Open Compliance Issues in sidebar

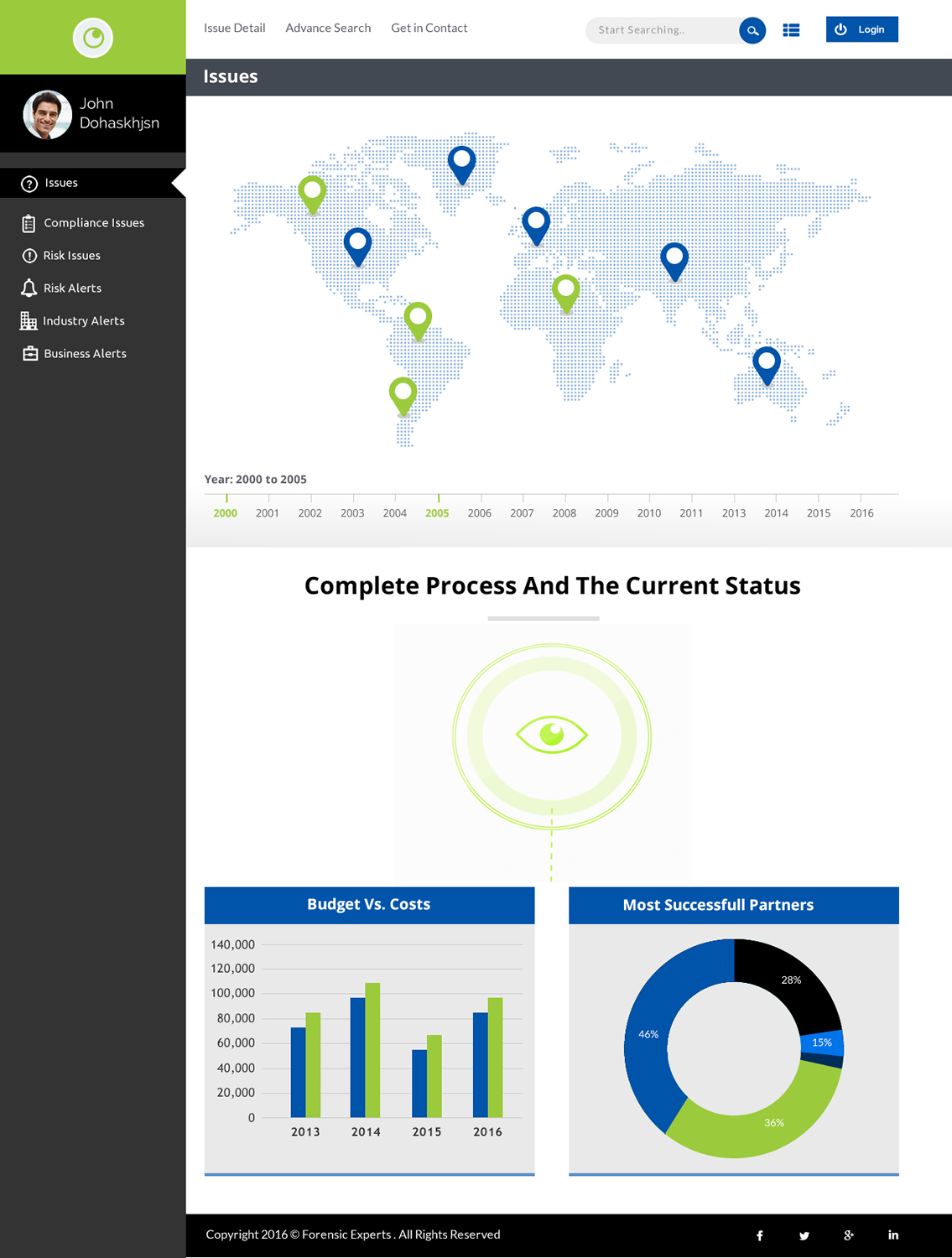coord(93,223)
